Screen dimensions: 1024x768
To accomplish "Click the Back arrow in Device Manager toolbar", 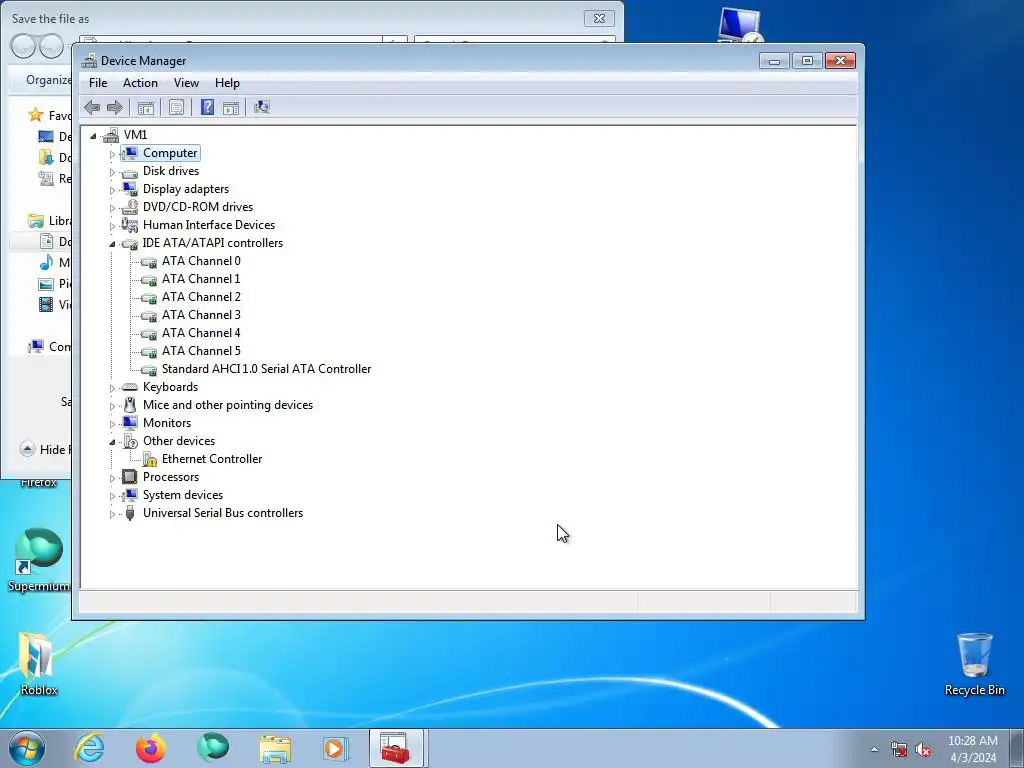I will (92, 107).
